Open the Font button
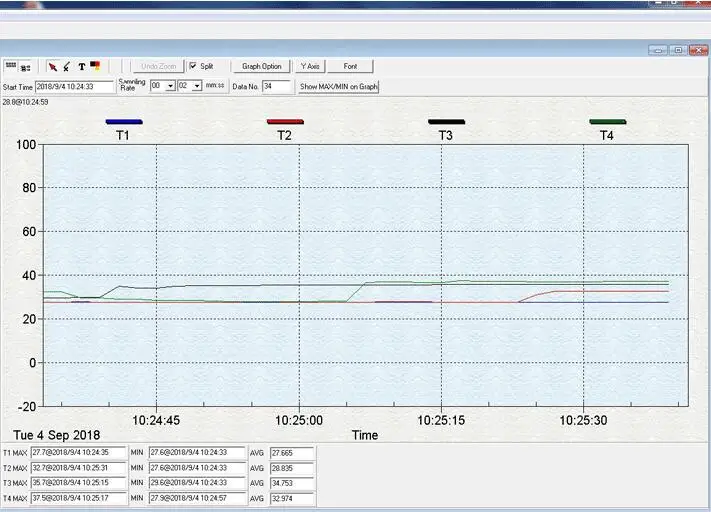 point(350,66)
